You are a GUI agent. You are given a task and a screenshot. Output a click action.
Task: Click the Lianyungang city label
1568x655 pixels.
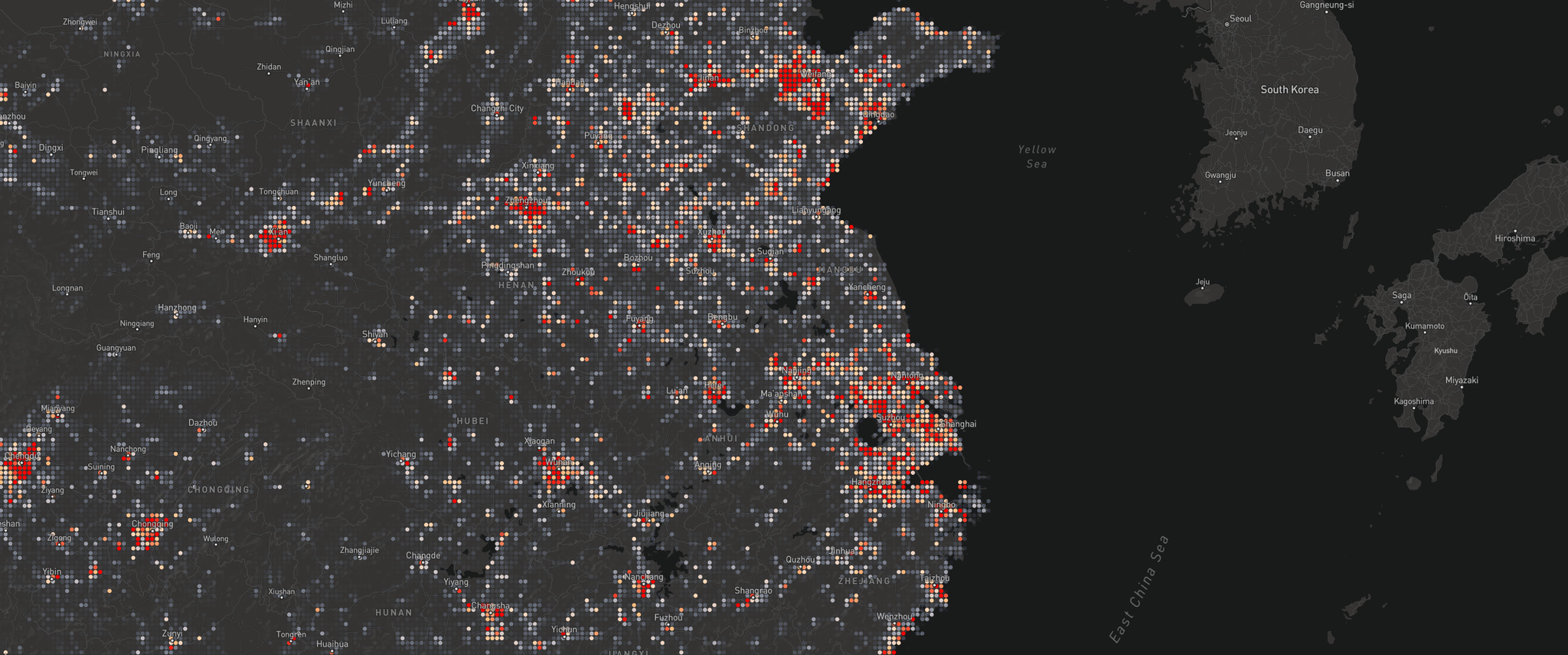816,210
